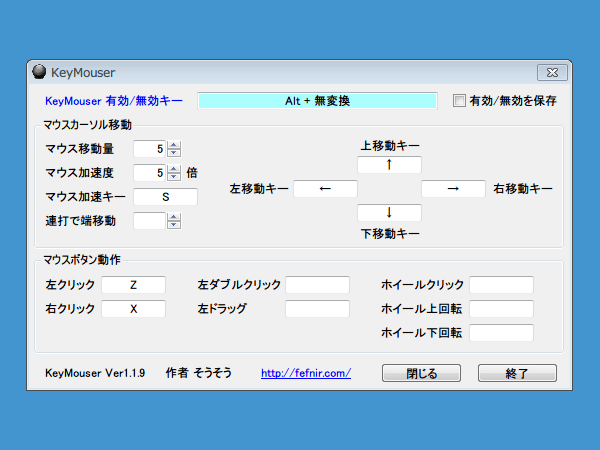Image resolution: width=600 pixels, height=450 pixels.
Task: Click the KeyMouser 有効/無効キー label
Action: click(114, 101)
